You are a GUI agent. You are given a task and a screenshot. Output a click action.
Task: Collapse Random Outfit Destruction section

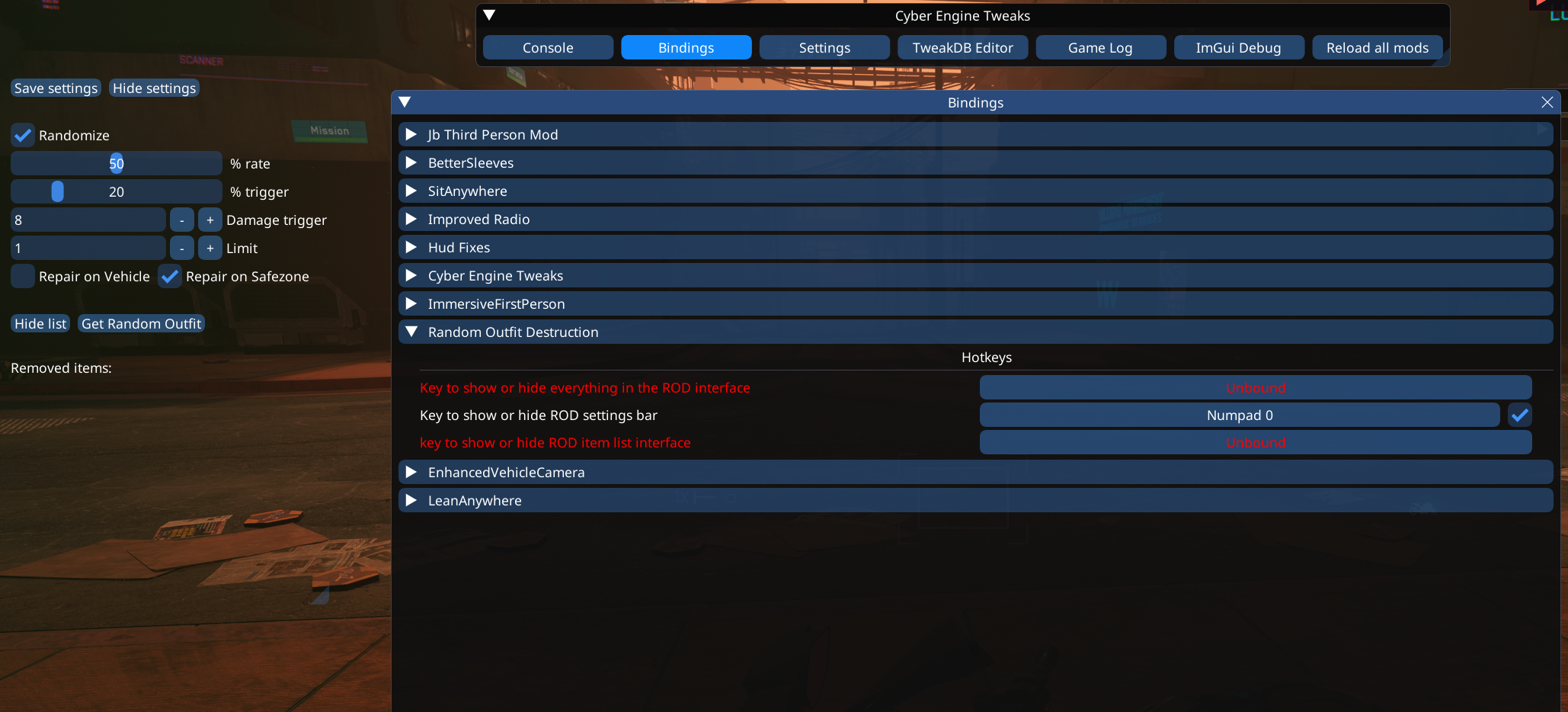(975, 332)
